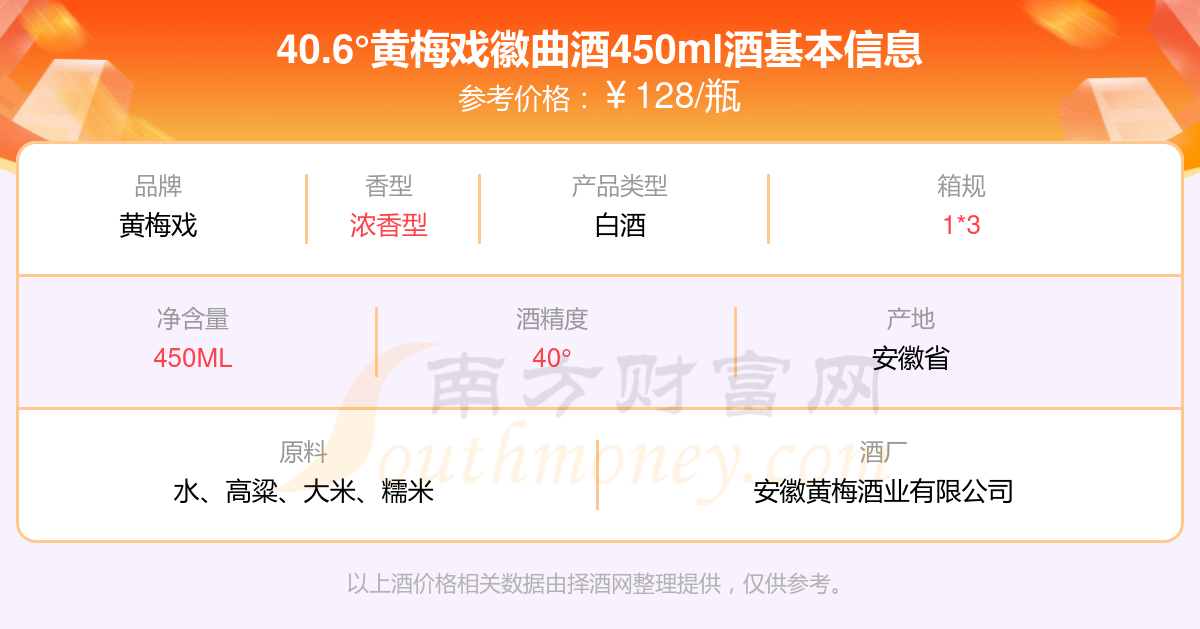Click the 产品类型 label
Viewport: 1200px width, 629px height.
(620, 186)
